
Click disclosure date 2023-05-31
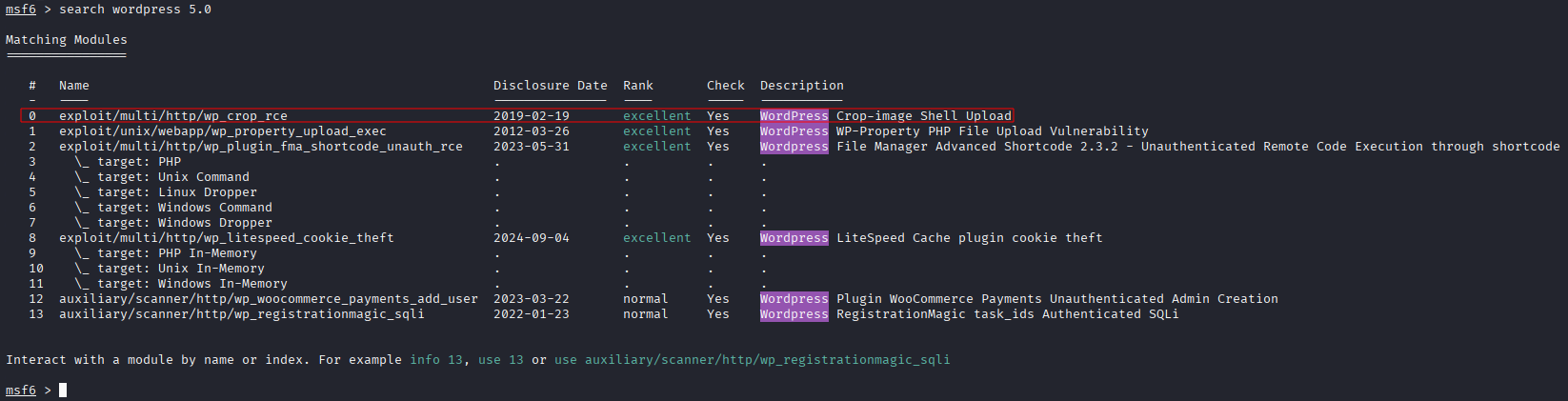point(532,147)
